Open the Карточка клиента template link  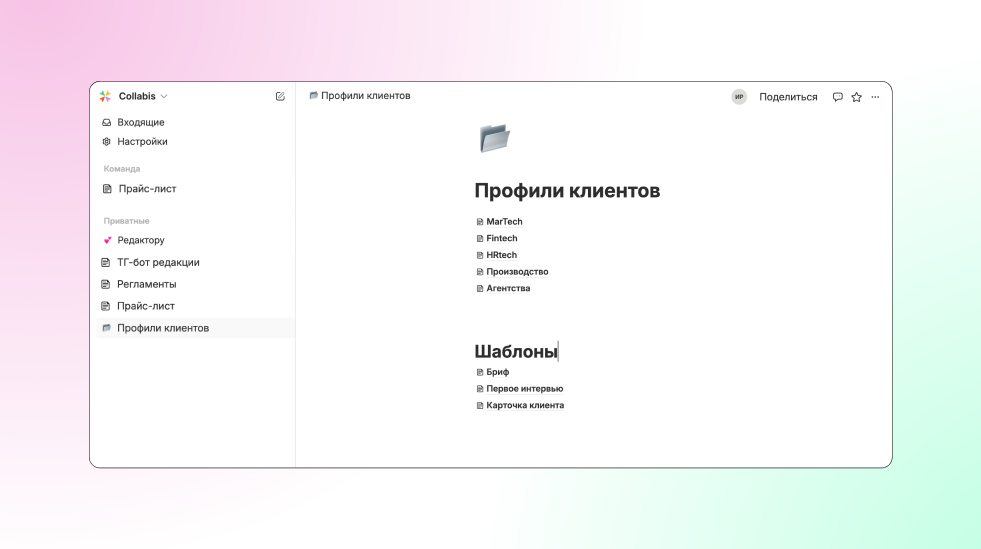pyautogui.click(x=525, y=406)
